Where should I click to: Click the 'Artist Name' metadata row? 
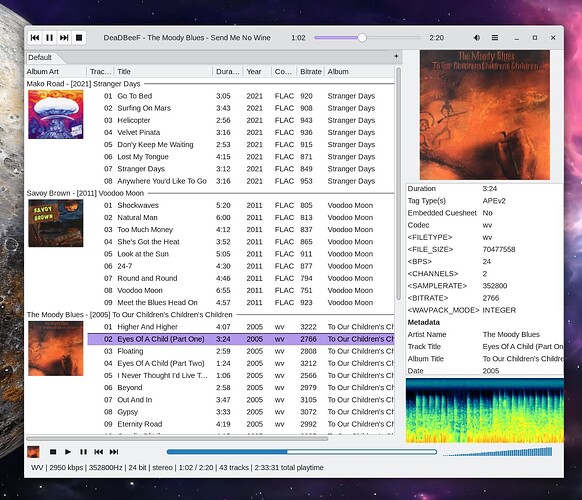485,334
